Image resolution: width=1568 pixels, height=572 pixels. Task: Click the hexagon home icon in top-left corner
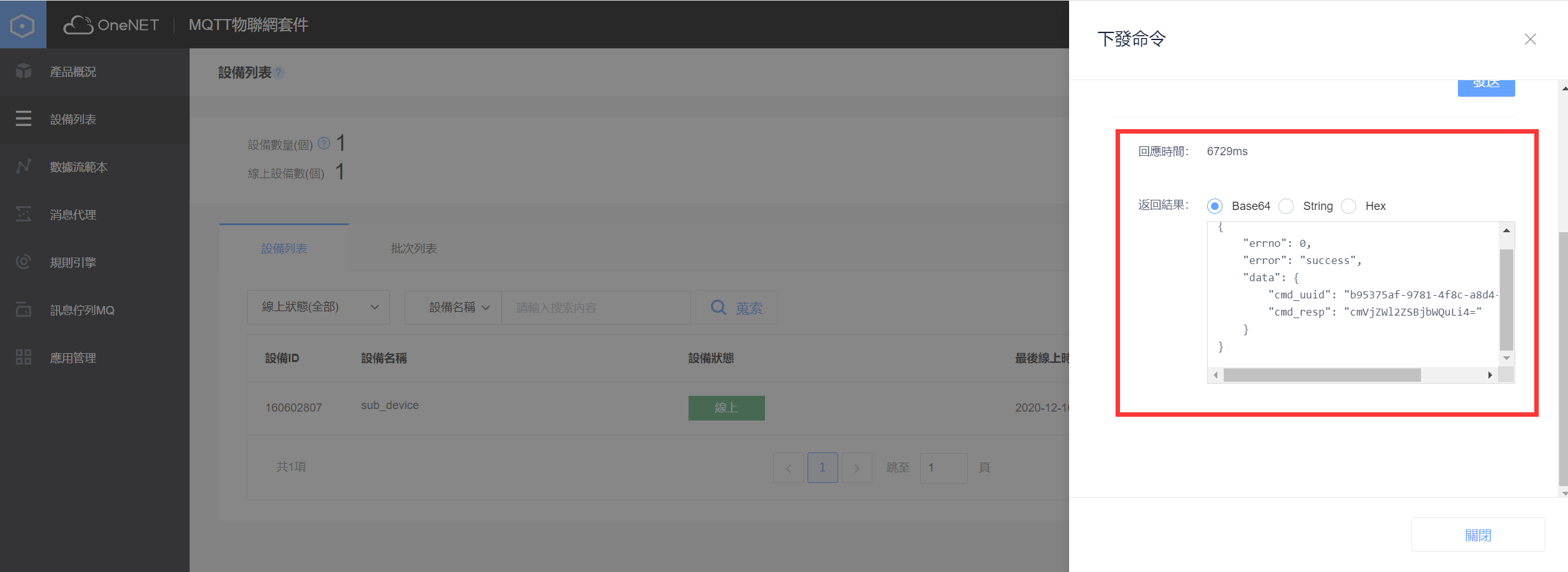23,25
